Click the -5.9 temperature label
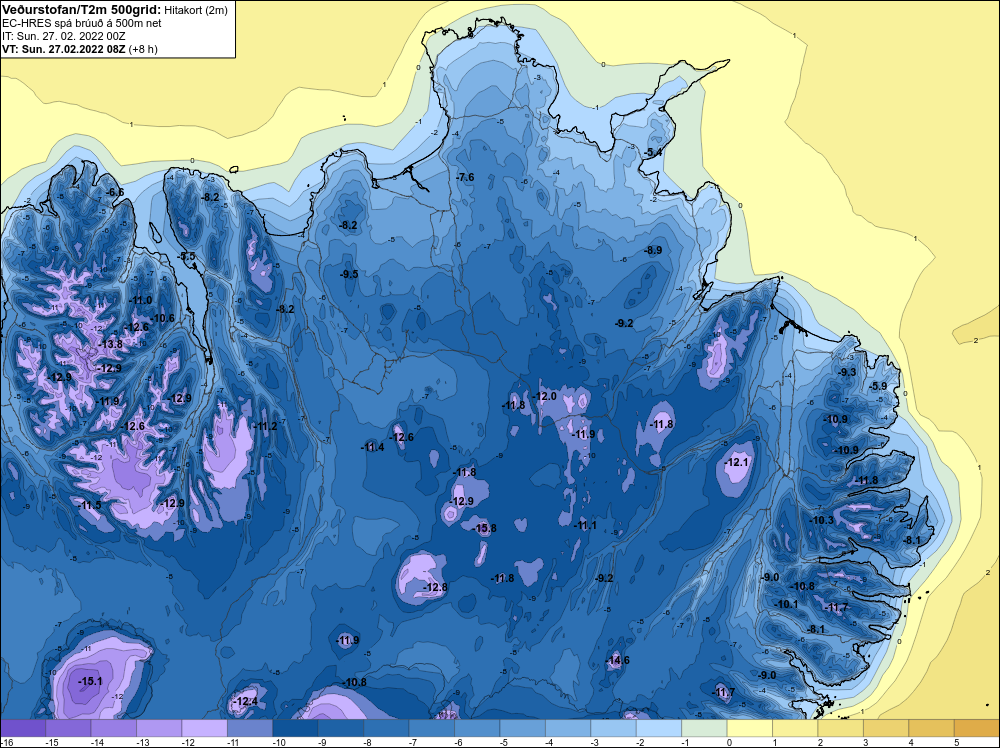The image size is (1000, 748). pyautogui.click(x=878, y=386)
